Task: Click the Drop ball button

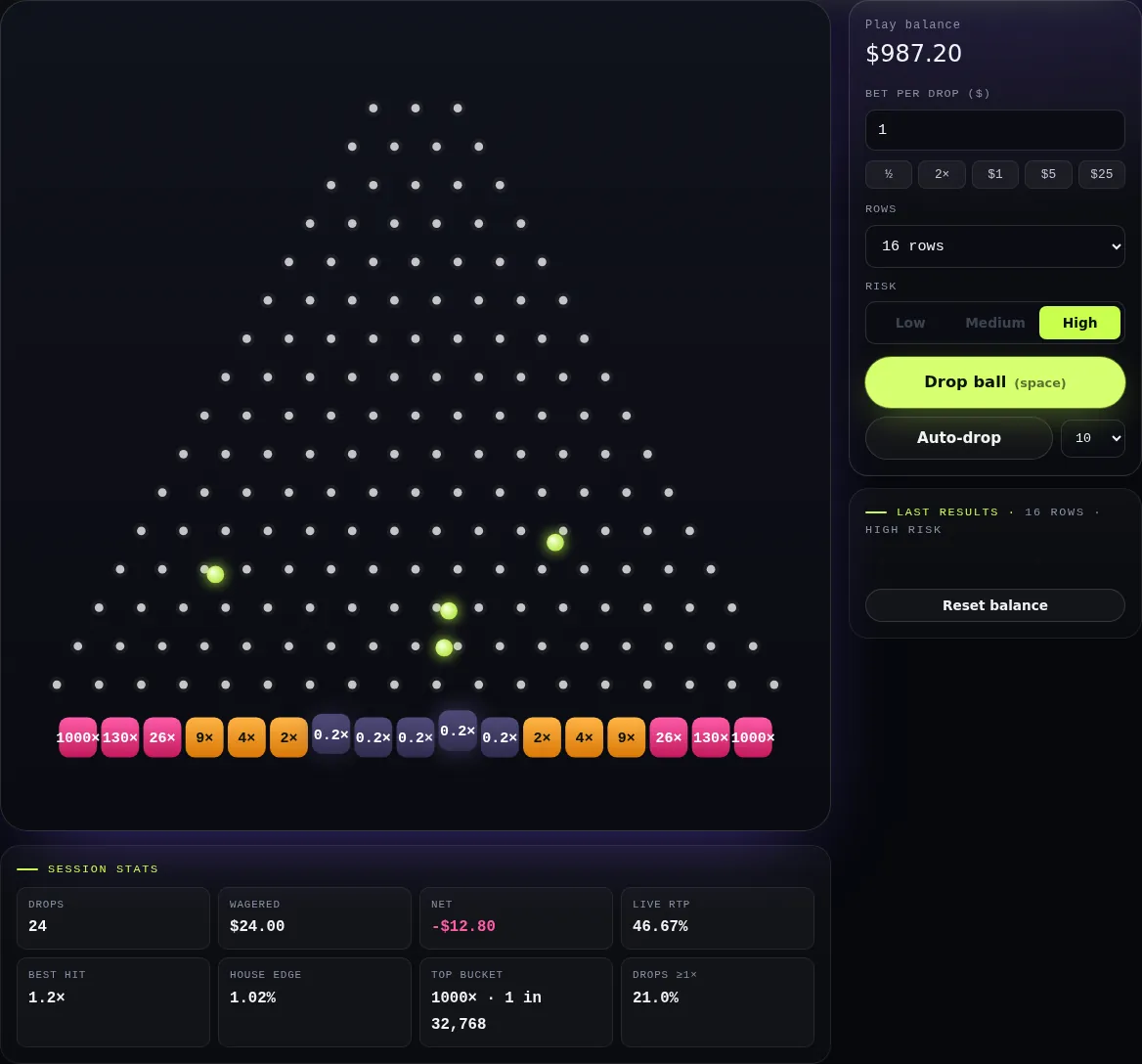Action: pyautogui.click(x=995, y=382)
